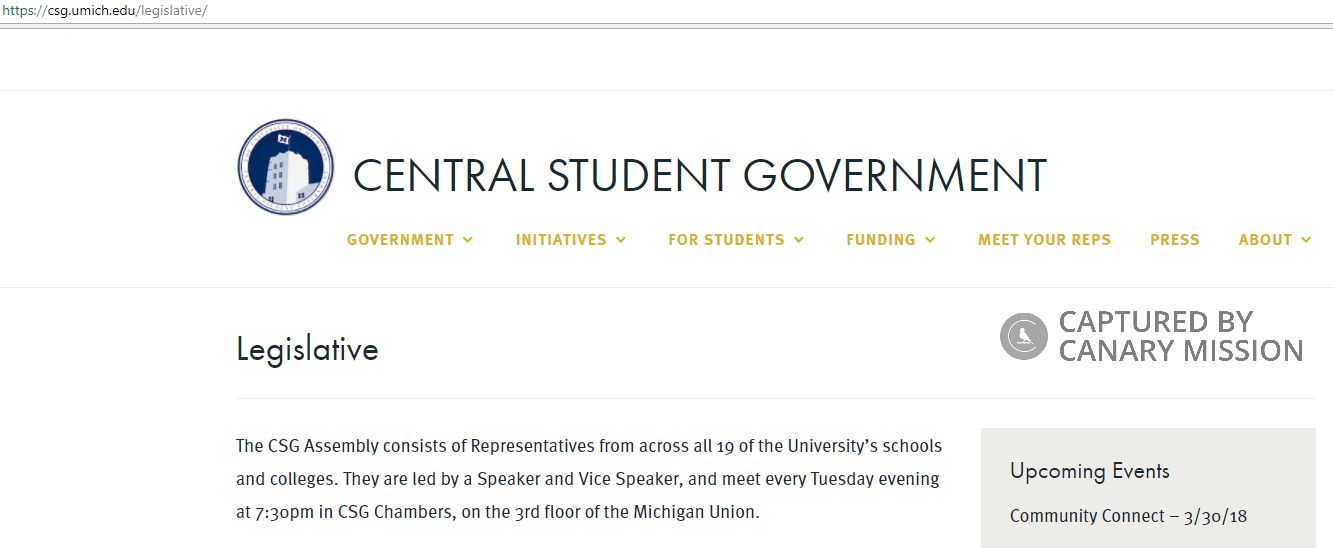The image size is (1333, 548).
Task: Click the Captured by Canary Mission text
Action: click(x=1180, y=336)
